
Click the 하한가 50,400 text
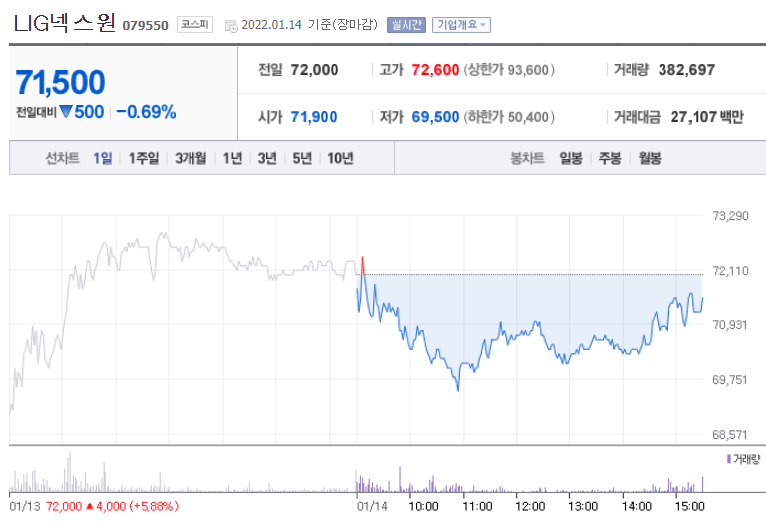[509, 117]
